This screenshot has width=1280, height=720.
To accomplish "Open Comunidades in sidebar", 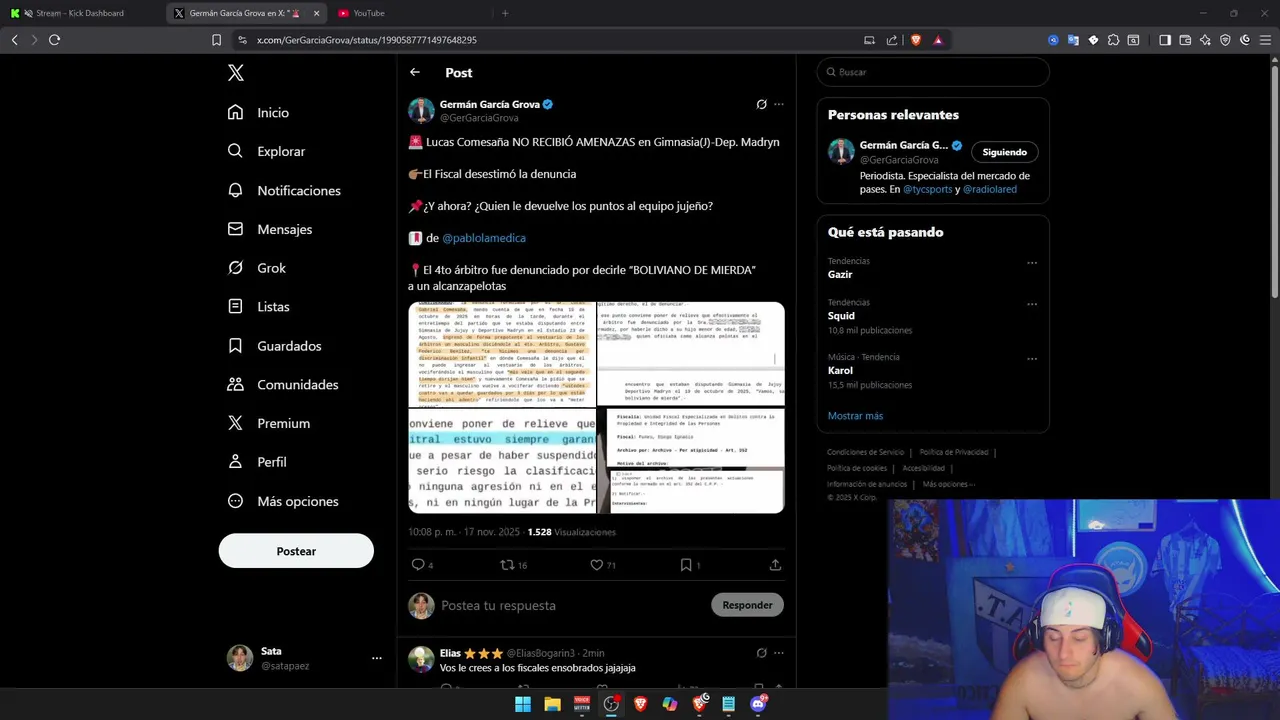I will pos(283,385).
